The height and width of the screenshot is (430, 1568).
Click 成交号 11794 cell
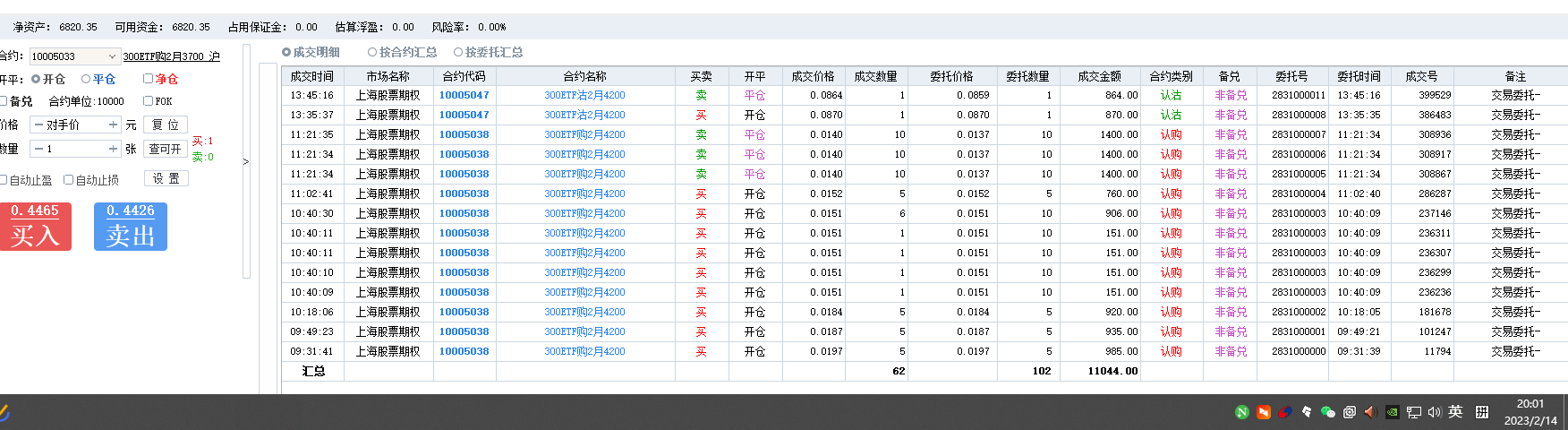tap(1438, 351)
